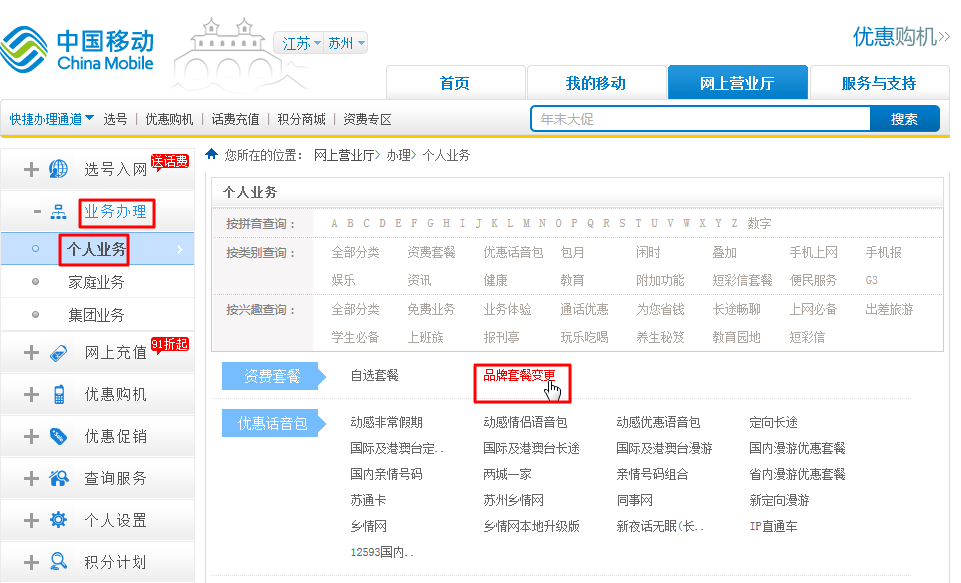Filter interest by 学生必备
Image resolution: width=961 pixels, height=583 pixels.
(x=355, y=337)
